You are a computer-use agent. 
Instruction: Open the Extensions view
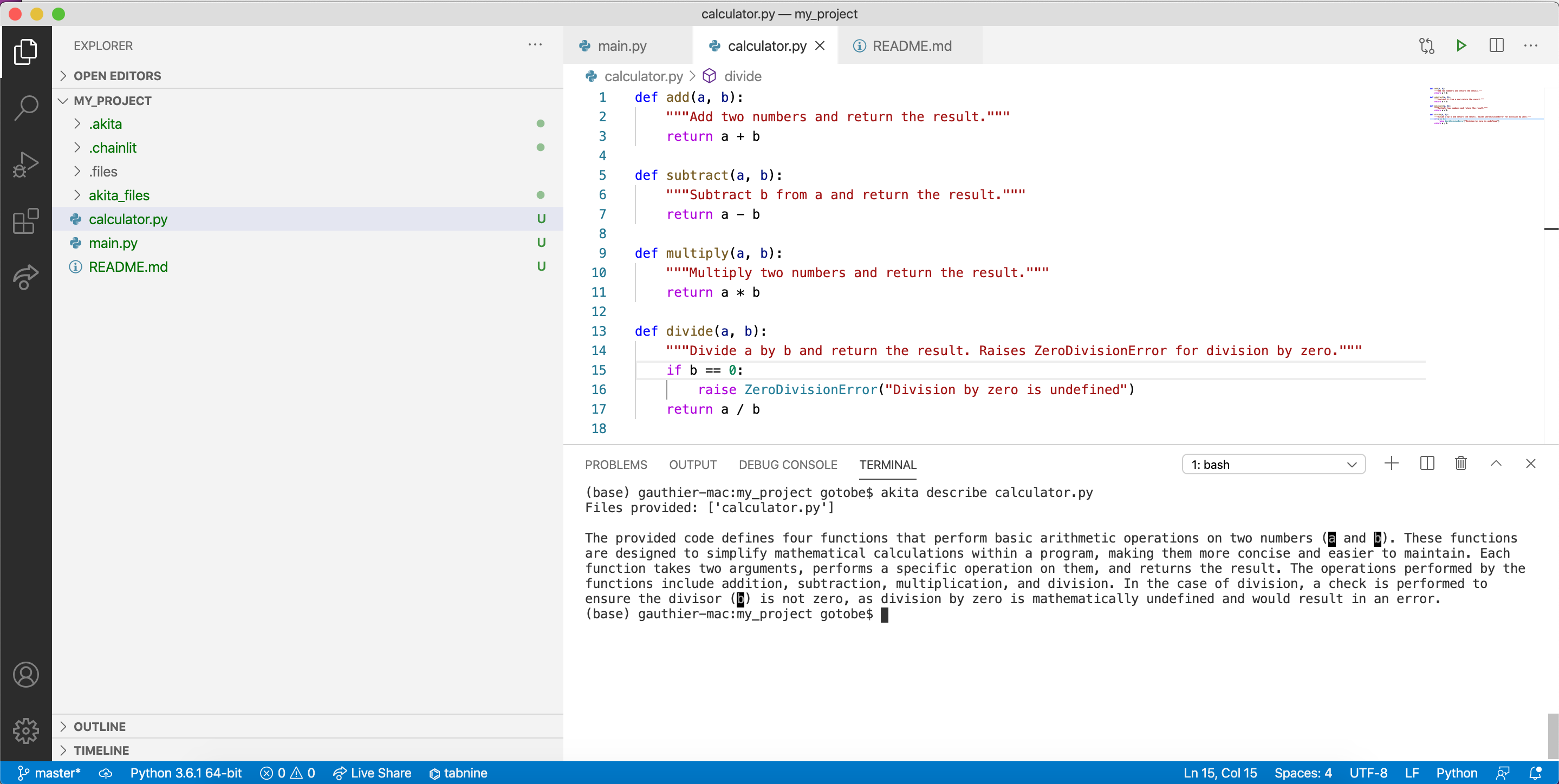click(x=25, y=221)
